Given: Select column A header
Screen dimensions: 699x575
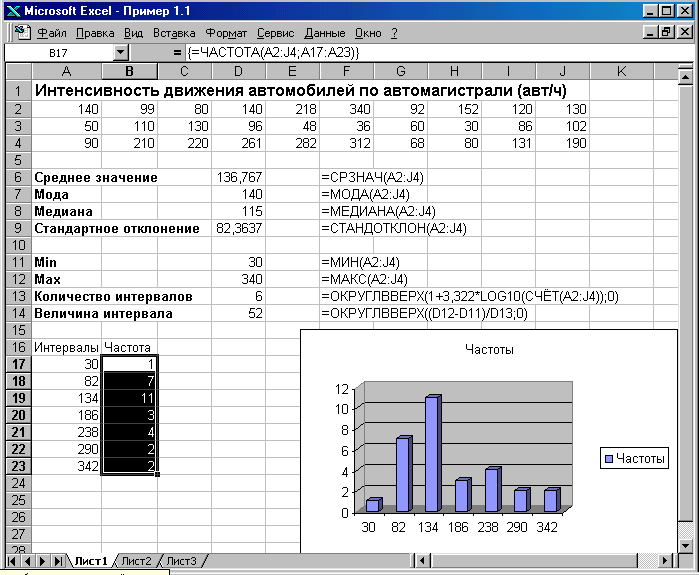Looking at the screenshot, I should pyautogui.click(x=66, y=71).
